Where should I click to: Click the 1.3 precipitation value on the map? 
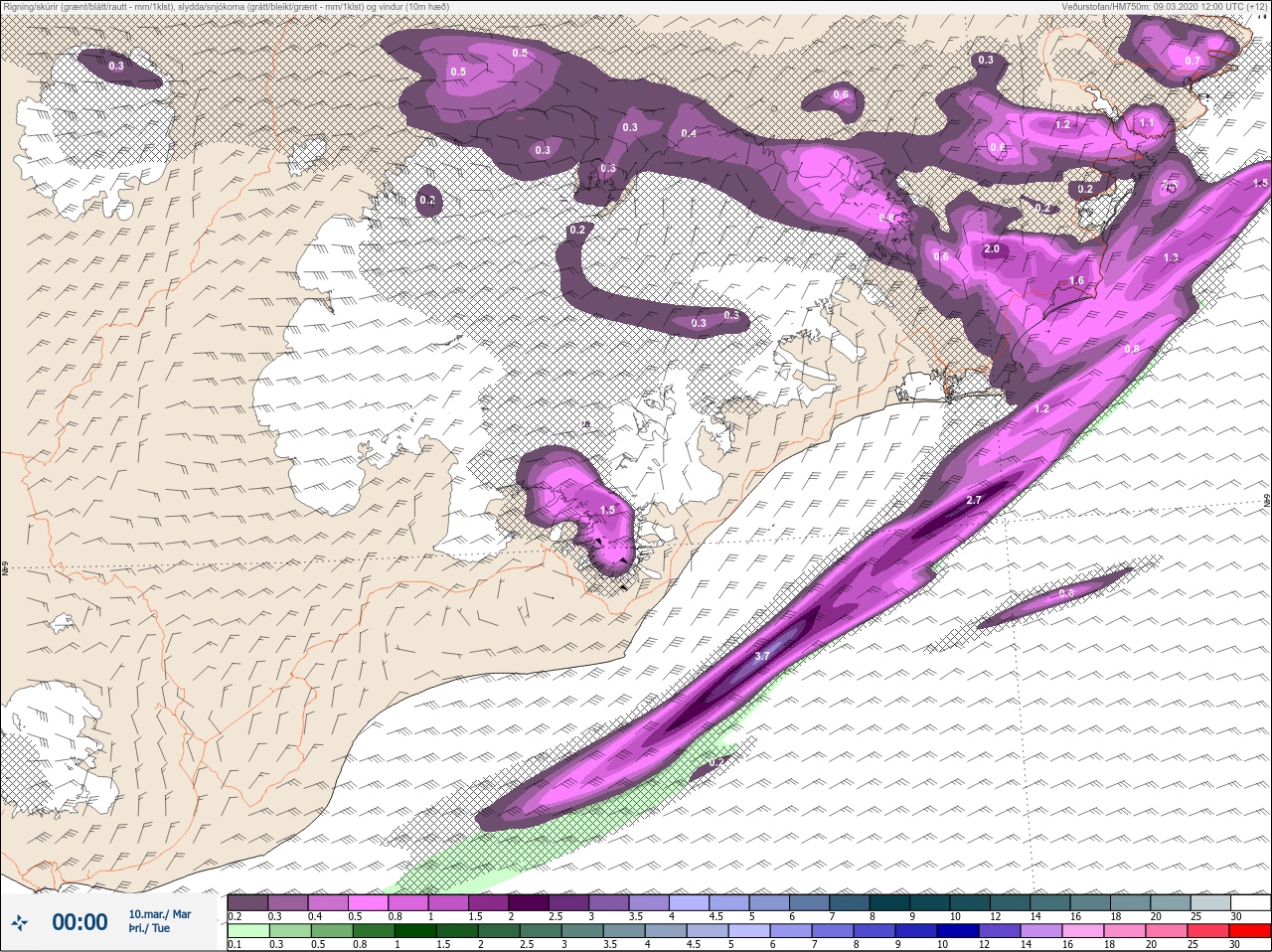pos(1171,257)
